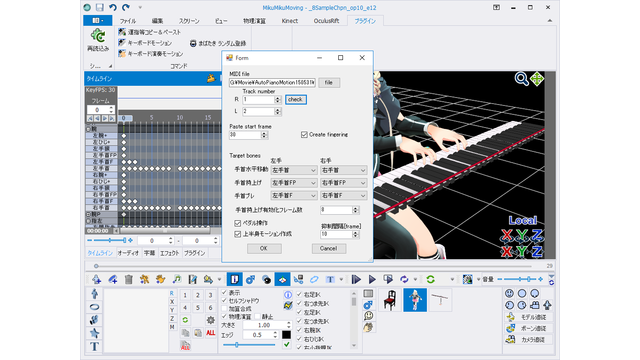640x360 pixels.
Task: Click the モデル追従 button
Action: 529,317
